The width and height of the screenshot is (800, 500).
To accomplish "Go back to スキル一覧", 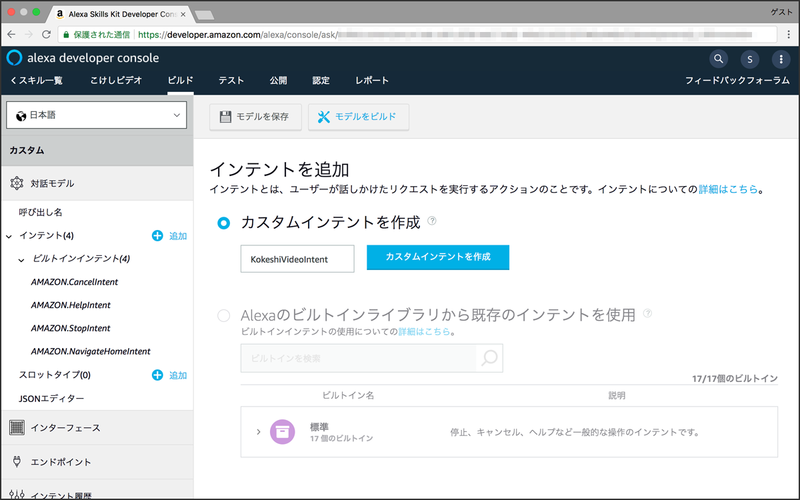I will (x=36, y=80).
